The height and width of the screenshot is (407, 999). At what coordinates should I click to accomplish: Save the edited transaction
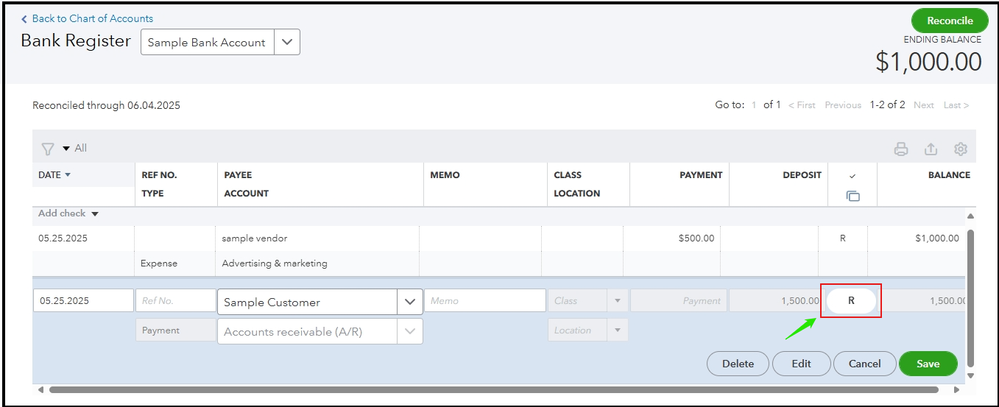coord(928,363)
